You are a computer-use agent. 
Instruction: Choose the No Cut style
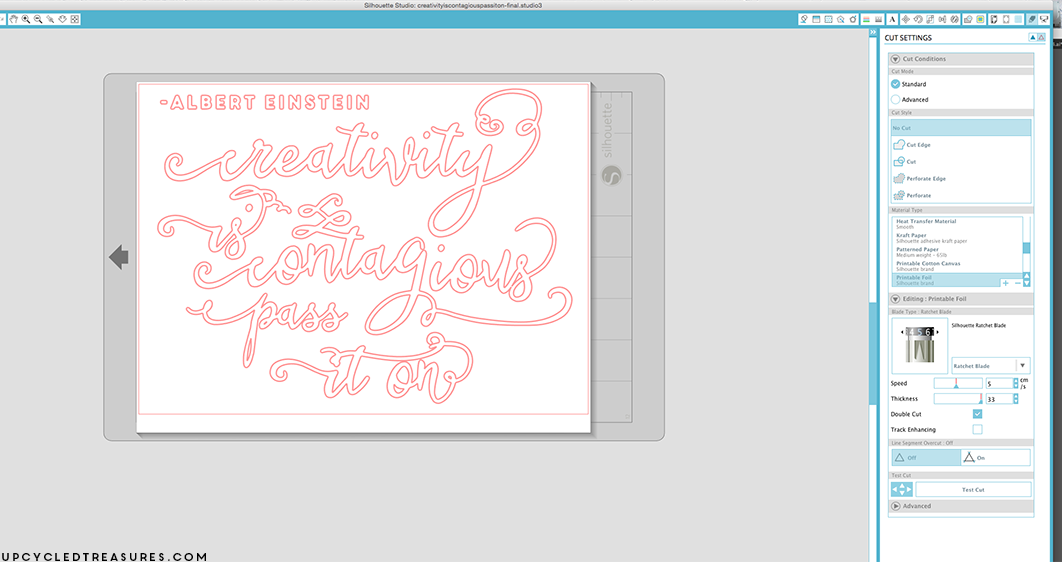961,128
